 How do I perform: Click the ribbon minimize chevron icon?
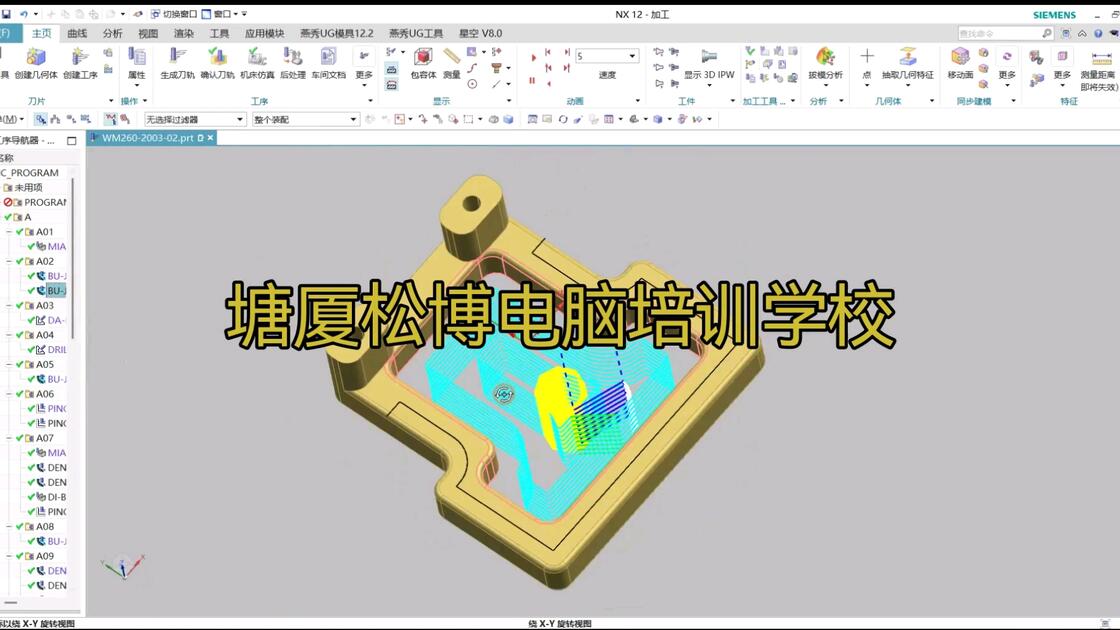click(x=1082, y=33)
